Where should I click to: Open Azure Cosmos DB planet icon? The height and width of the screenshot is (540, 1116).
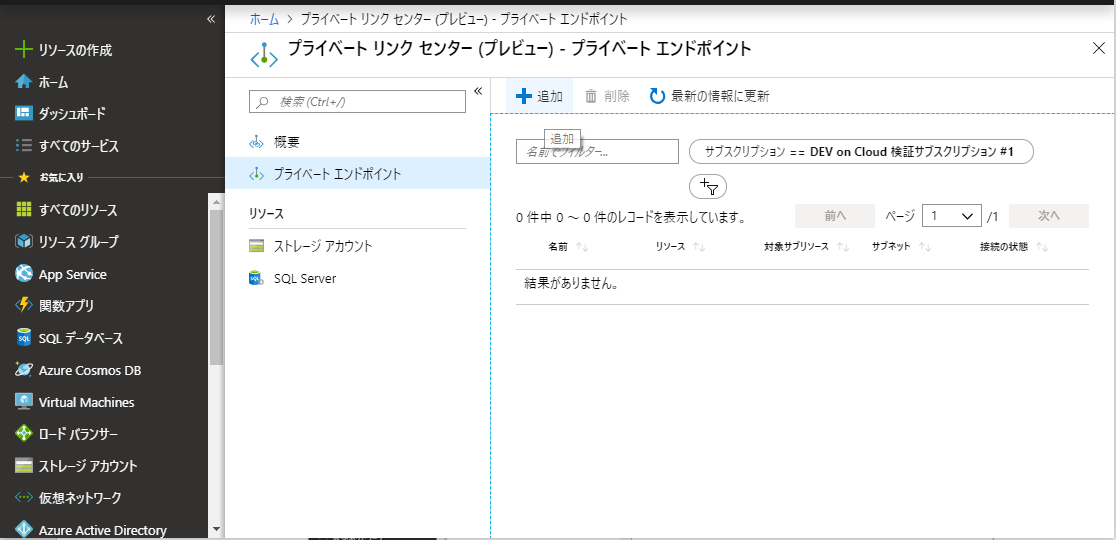pos(24,370)
